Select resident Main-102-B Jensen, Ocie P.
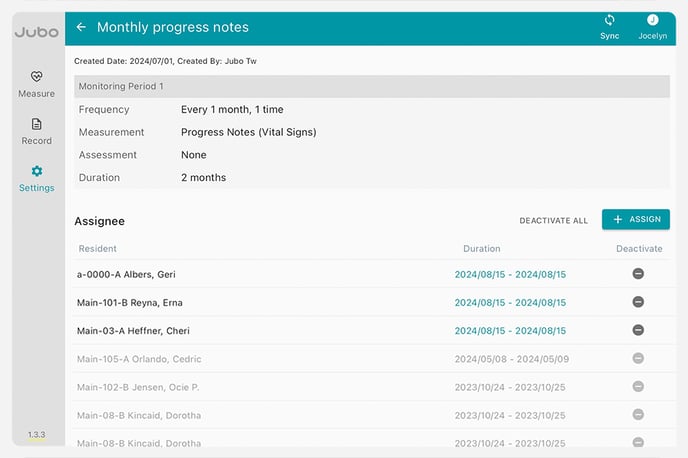Image resolution: width=688 pixels, height=458 pixels. (x=138, y=387)
